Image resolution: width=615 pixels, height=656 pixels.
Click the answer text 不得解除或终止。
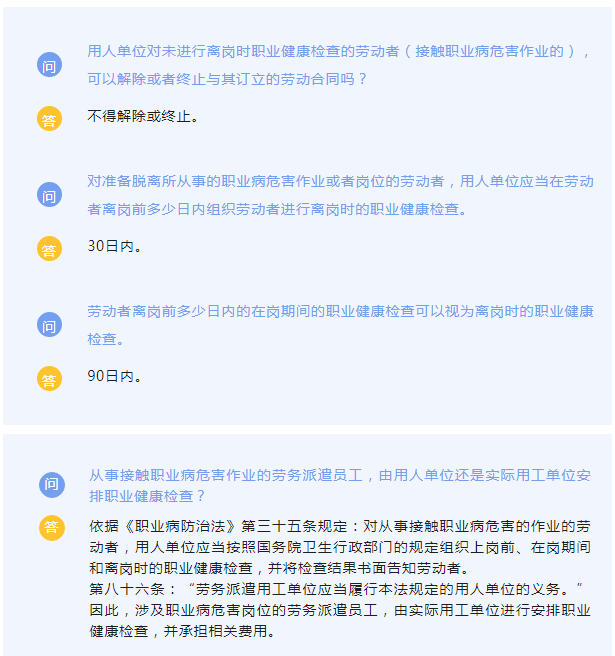tap(143, 116)
